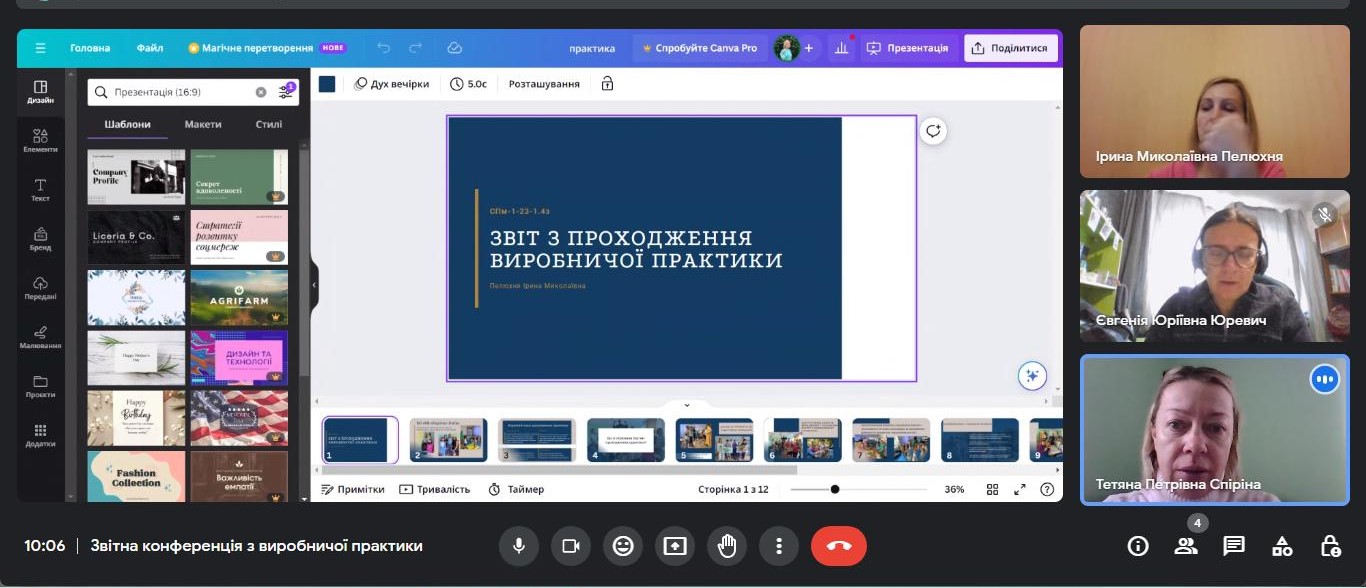Image resolution: width=1366 pixels, height=588 pixels.
Task: Adjust the zoom level slider
Action: [x=835, y=490]
